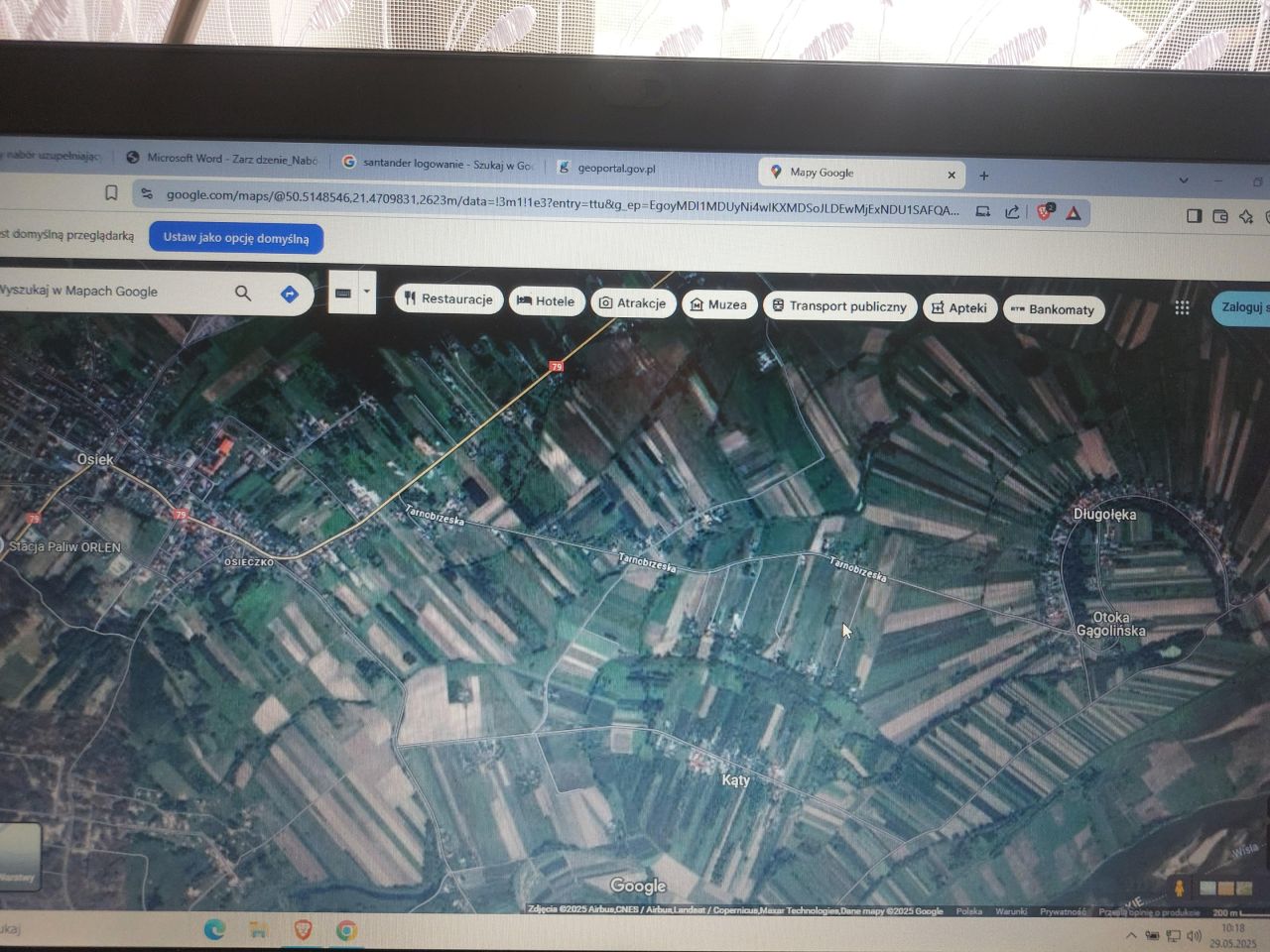Click the Ustaw jako opcję domyślną button

234,238
